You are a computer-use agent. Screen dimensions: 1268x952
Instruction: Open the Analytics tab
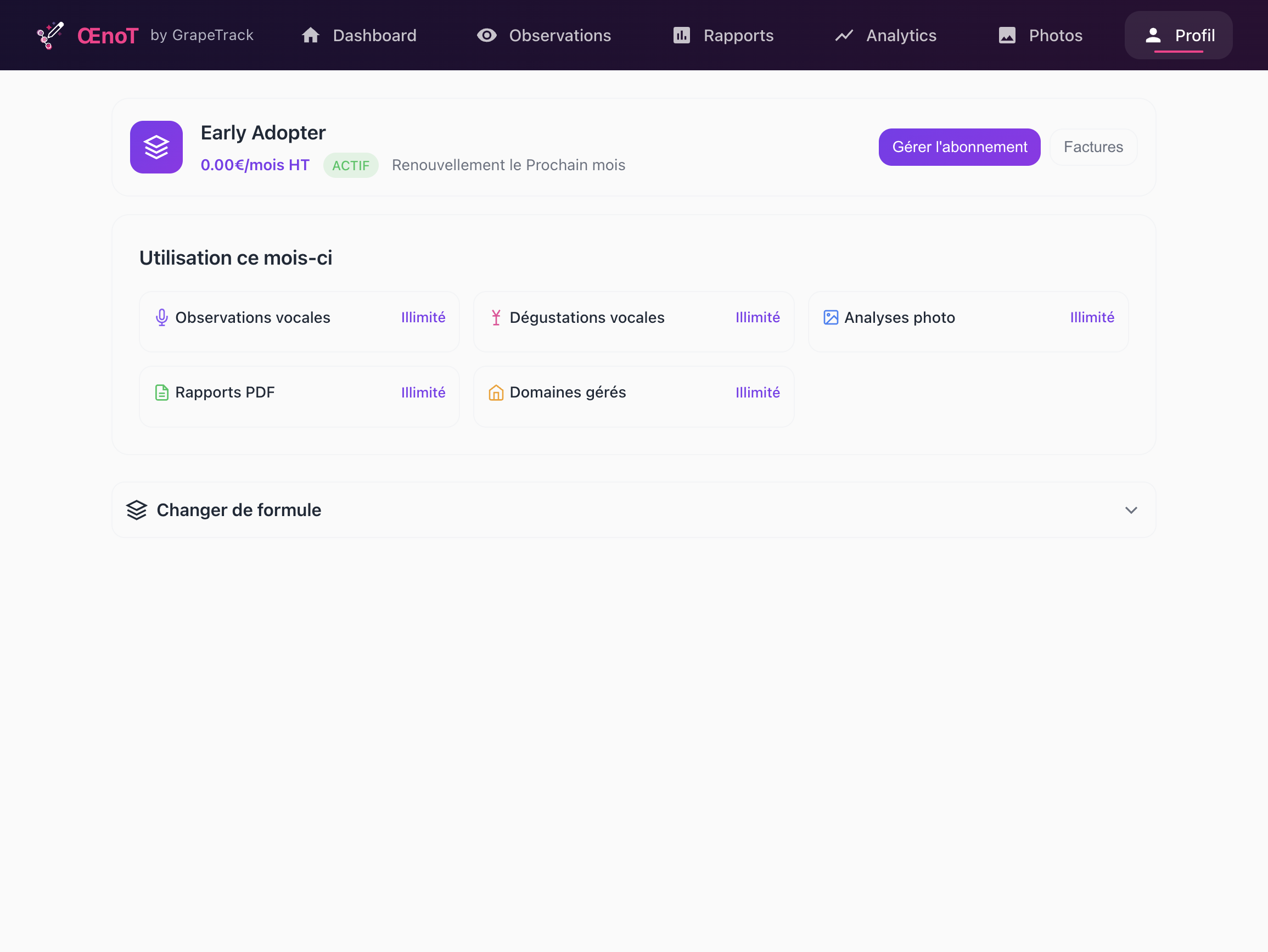coord(885,36)
